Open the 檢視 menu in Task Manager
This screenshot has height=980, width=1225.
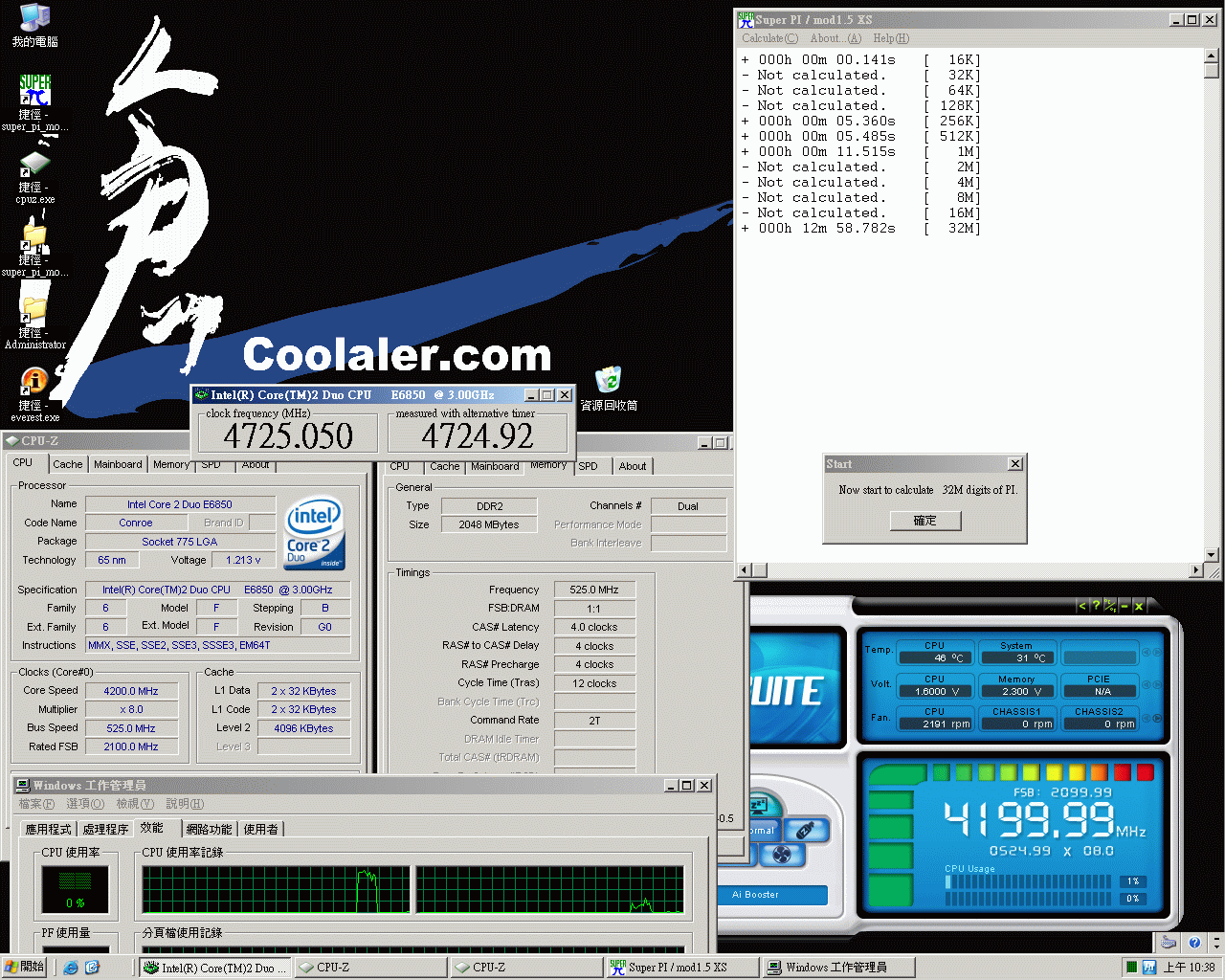pos(135,804)
